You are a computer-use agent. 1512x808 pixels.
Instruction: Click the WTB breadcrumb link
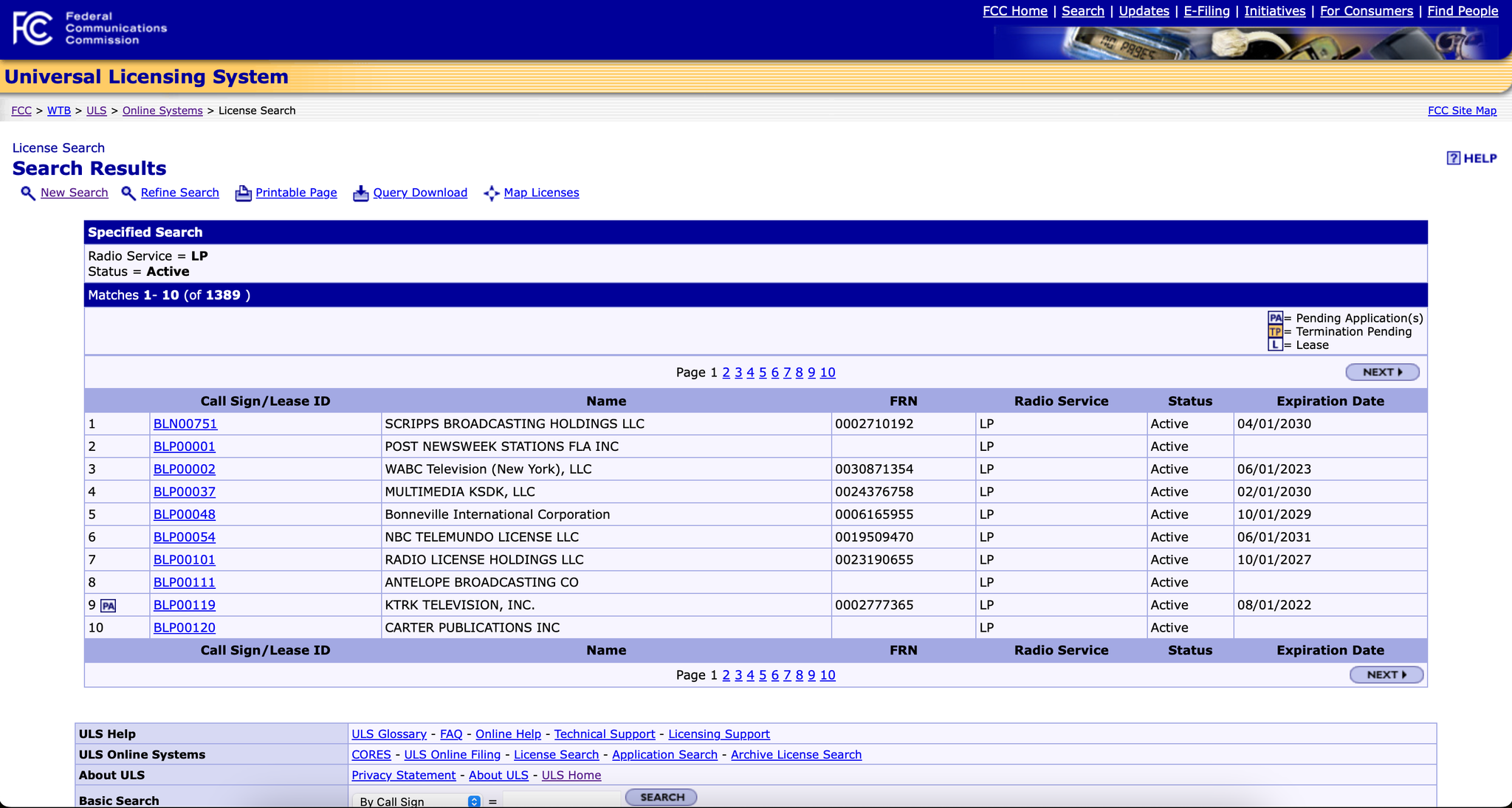(59, 111)
